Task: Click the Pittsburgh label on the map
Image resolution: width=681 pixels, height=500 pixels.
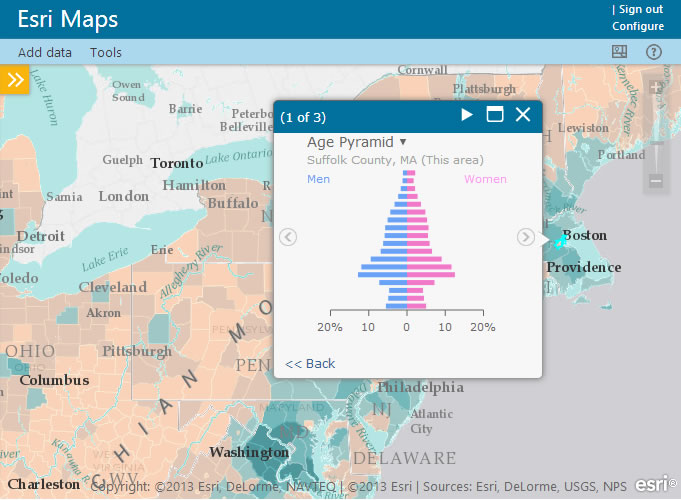Action: coord(137,351)
